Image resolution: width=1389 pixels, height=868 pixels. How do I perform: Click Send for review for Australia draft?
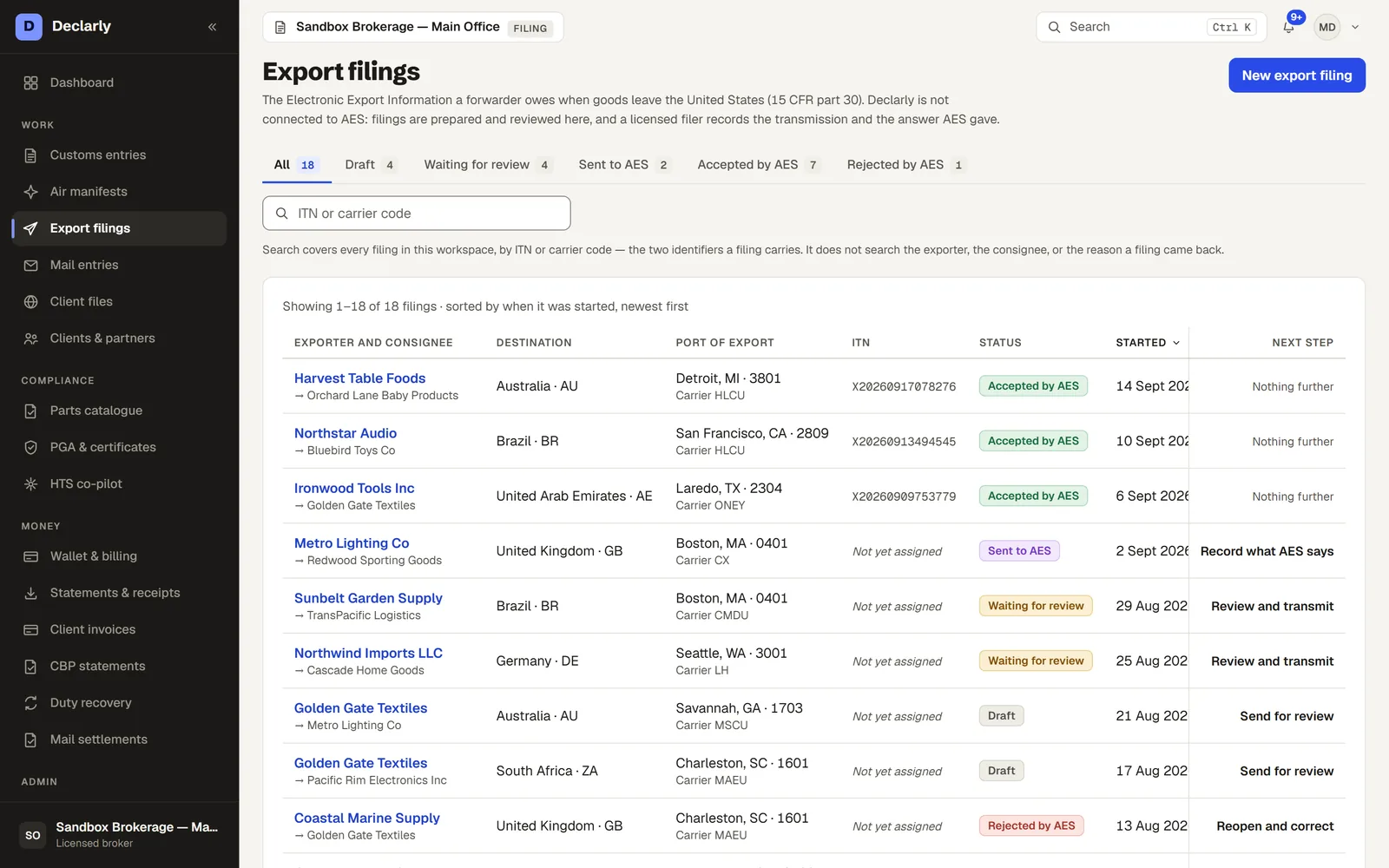point(1287,716)
